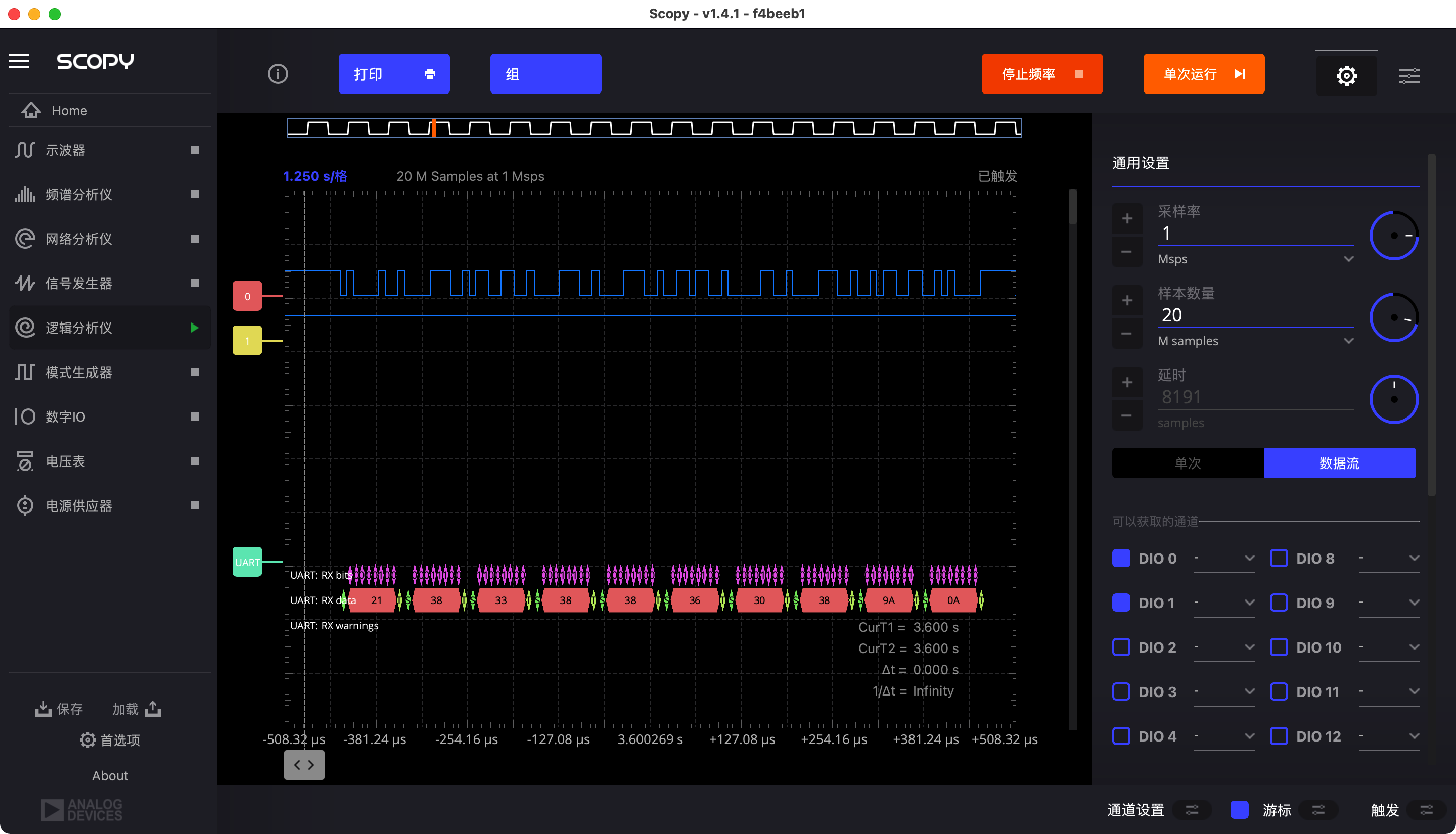This screenshot has width=1456, height=834.
Task: Enable the DIO 8 channel checkbox
Action: pyautogui.click(x=1279, y=558)
